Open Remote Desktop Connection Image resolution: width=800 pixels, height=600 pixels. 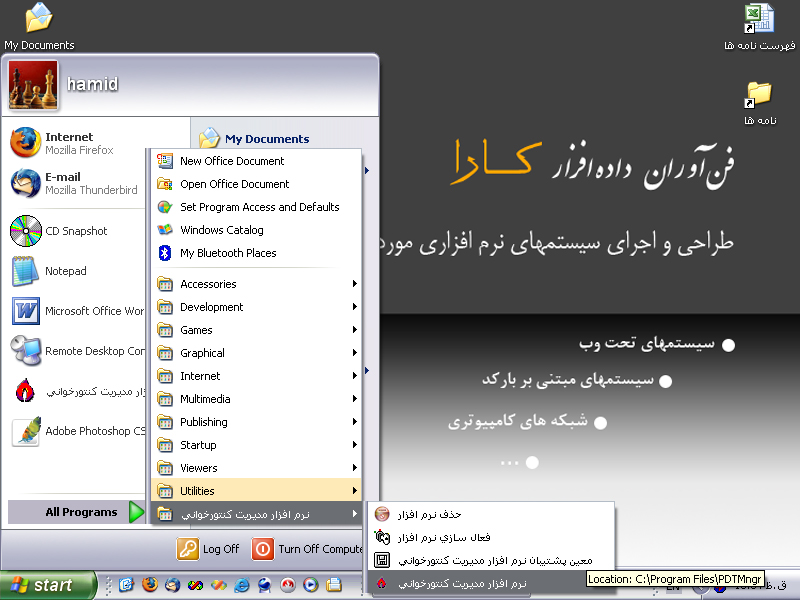click(80, 351)
